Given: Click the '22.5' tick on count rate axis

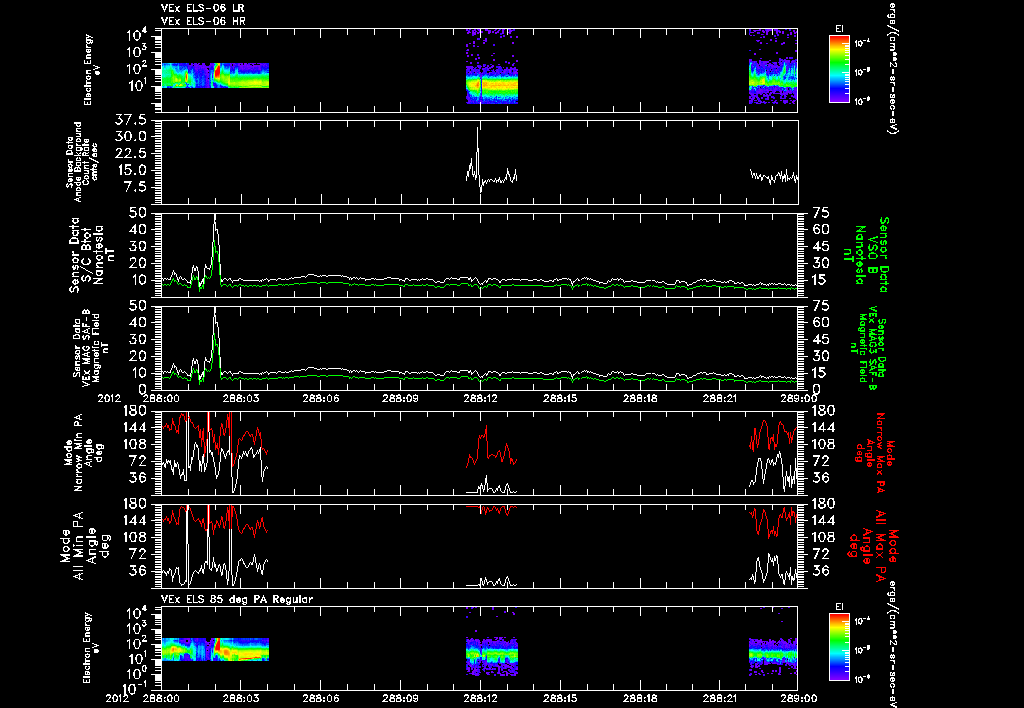Looking at the screenshot, I should click(130, 153).
